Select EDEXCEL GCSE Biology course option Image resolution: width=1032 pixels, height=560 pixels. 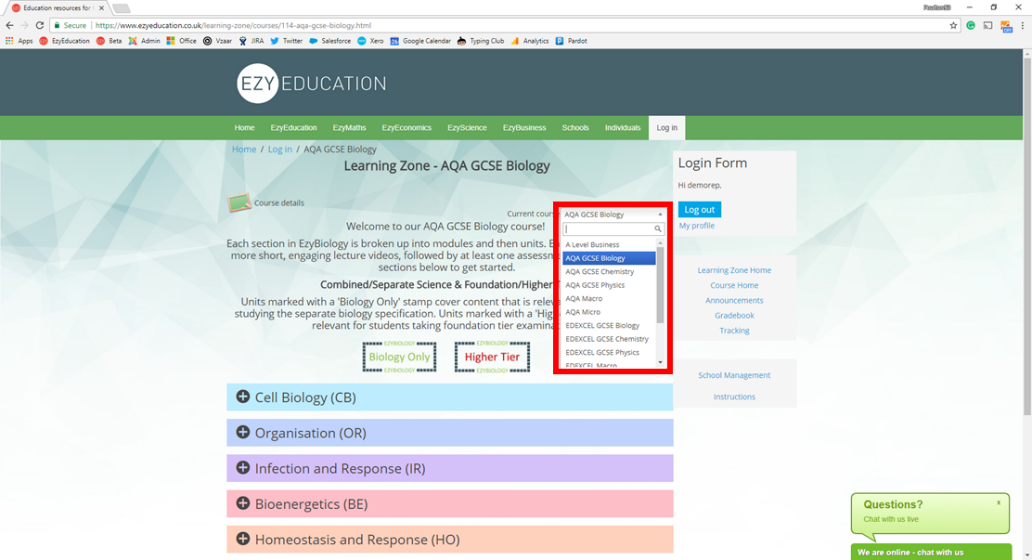[609, 325]
